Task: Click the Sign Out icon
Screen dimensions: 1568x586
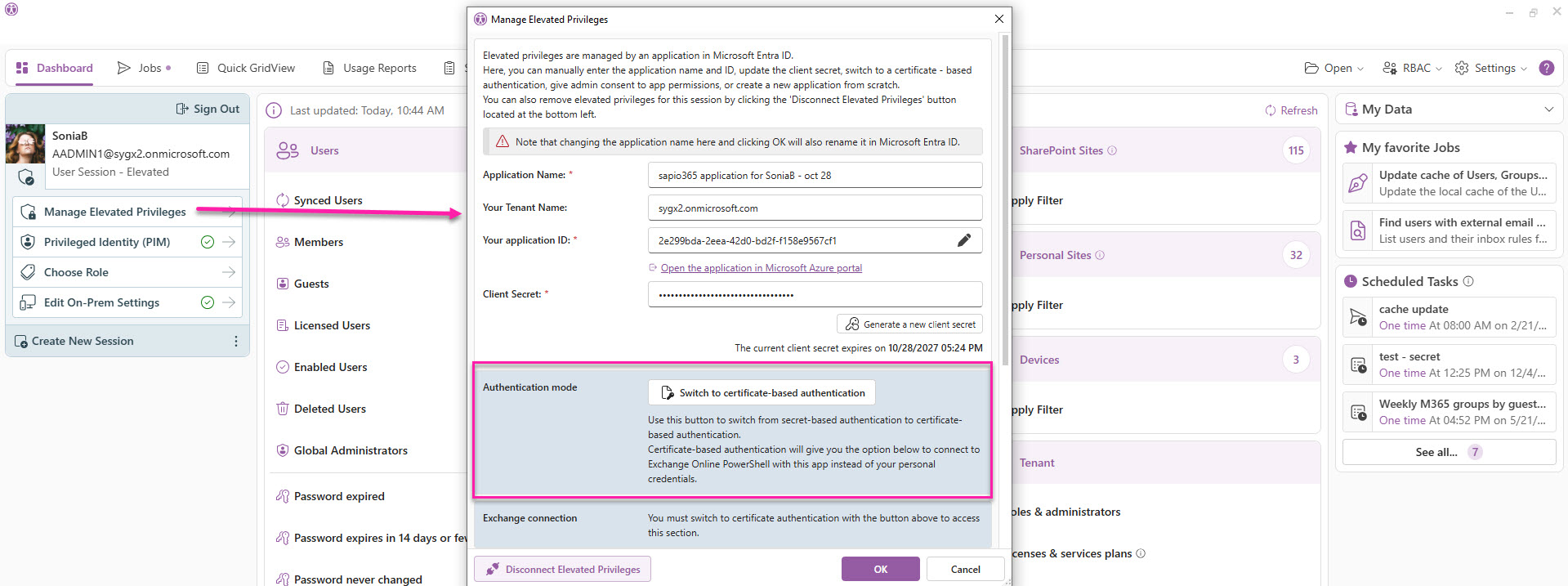Action: point(182,109)
